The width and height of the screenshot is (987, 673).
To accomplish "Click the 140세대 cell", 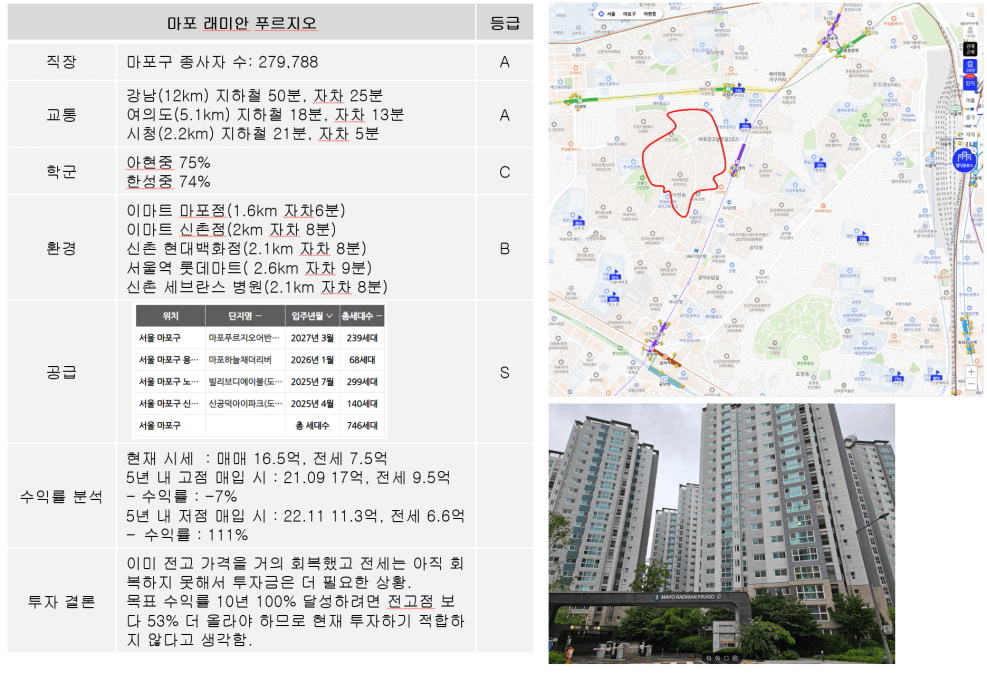I will (362, 404).
